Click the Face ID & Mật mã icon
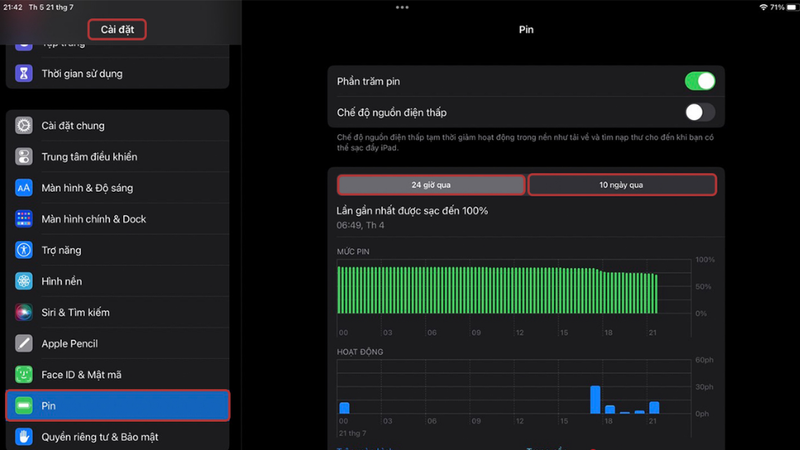Image resolution: width=800 pixels, height=450 pixels. pos(23,374)
